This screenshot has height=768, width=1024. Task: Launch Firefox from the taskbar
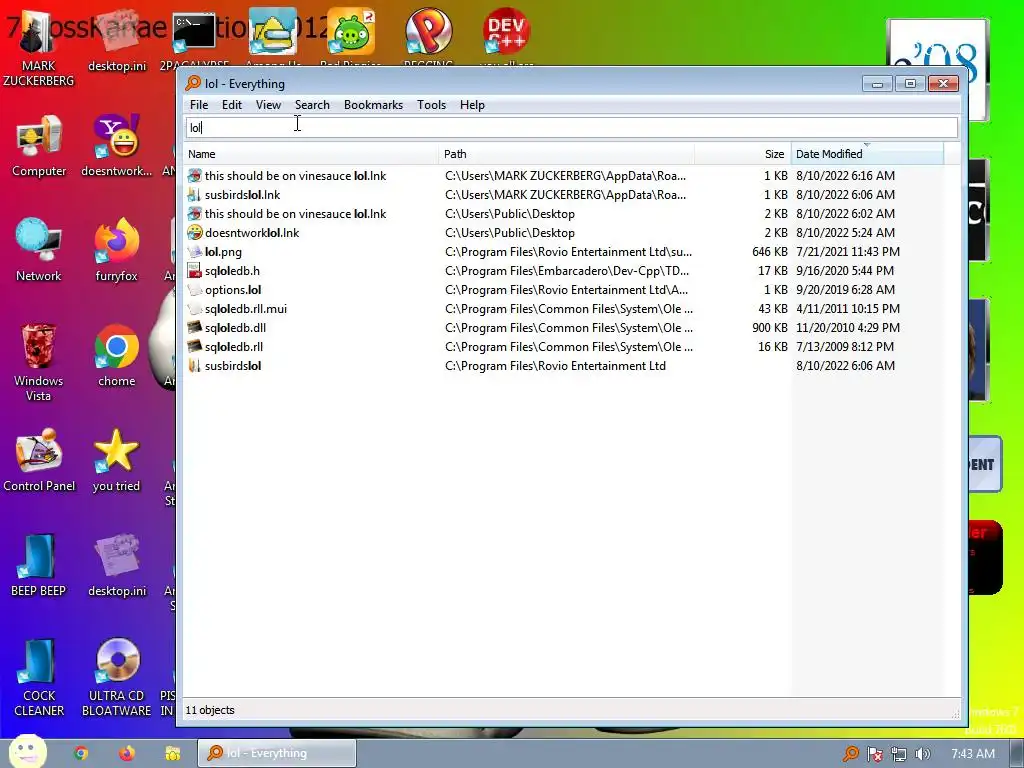click(x=127, y=754)
